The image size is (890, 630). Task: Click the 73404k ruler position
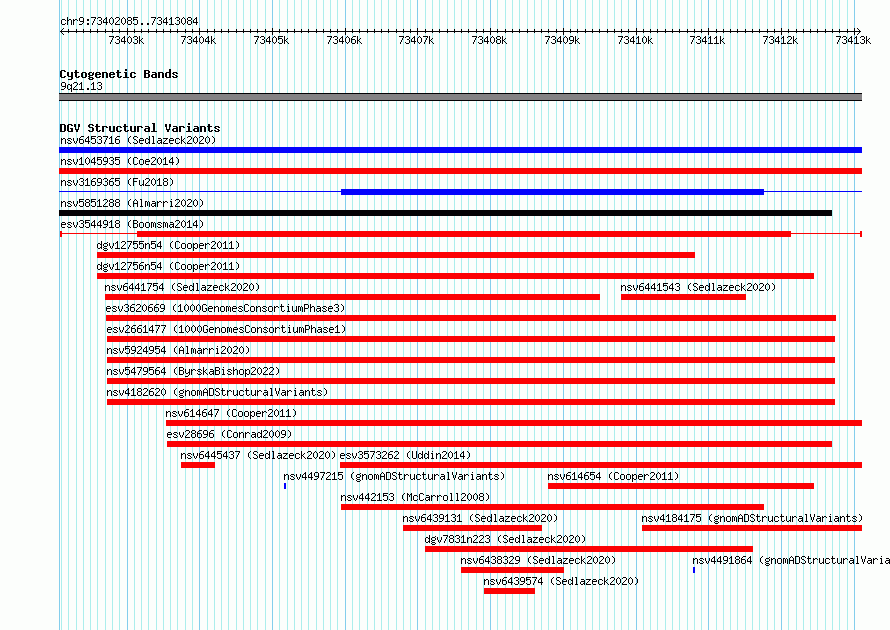[198, 40]
